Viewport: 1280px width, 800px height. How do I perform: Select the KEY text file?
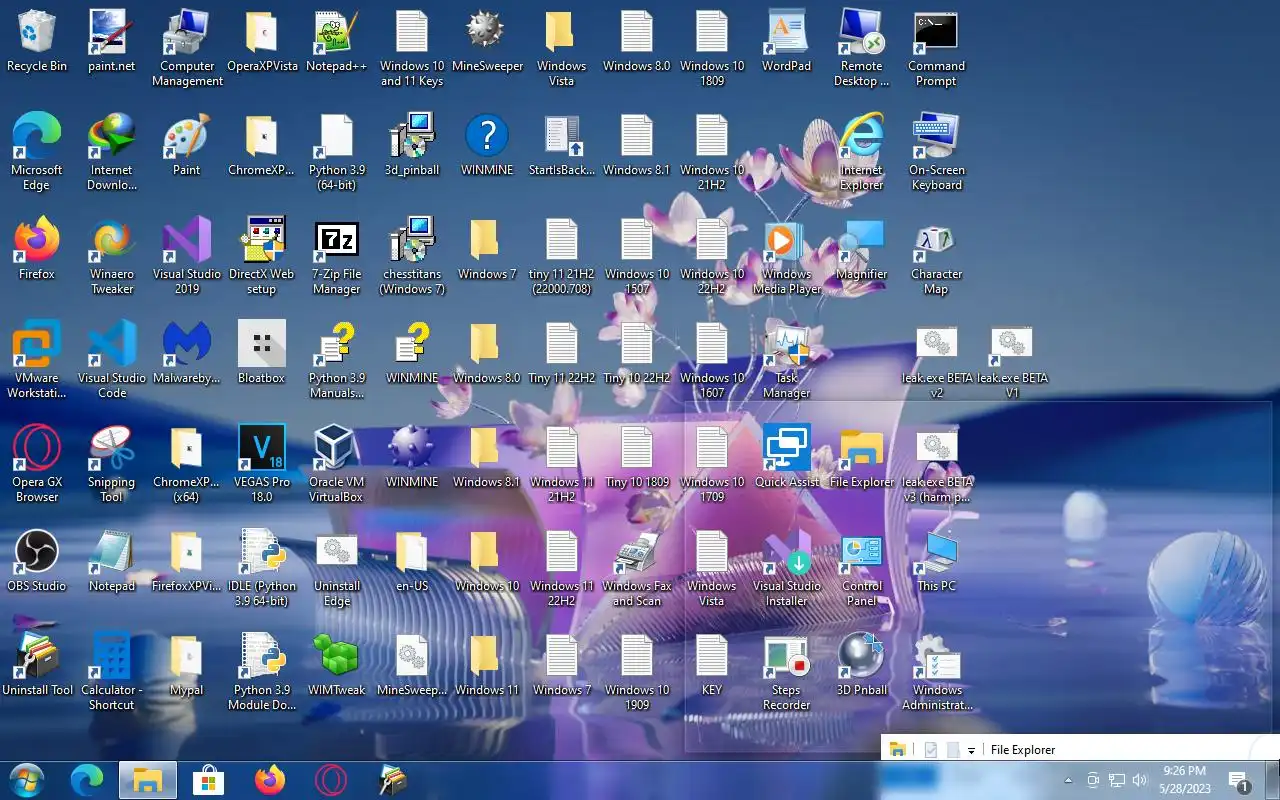coord(712,665)
